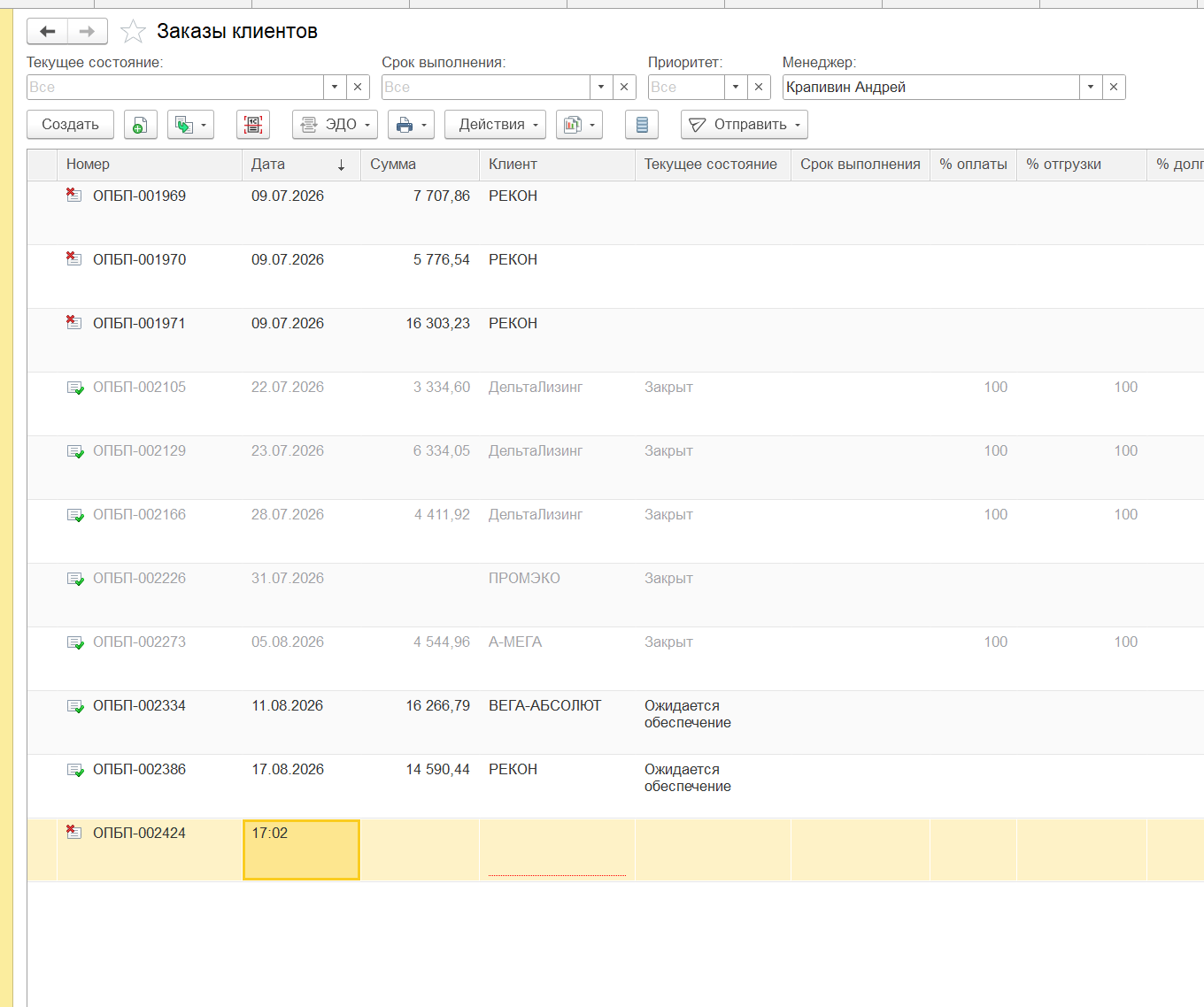Select order number ОПБП-002424
Viewport: 1204px width, 1007px height.
[139, 833]
